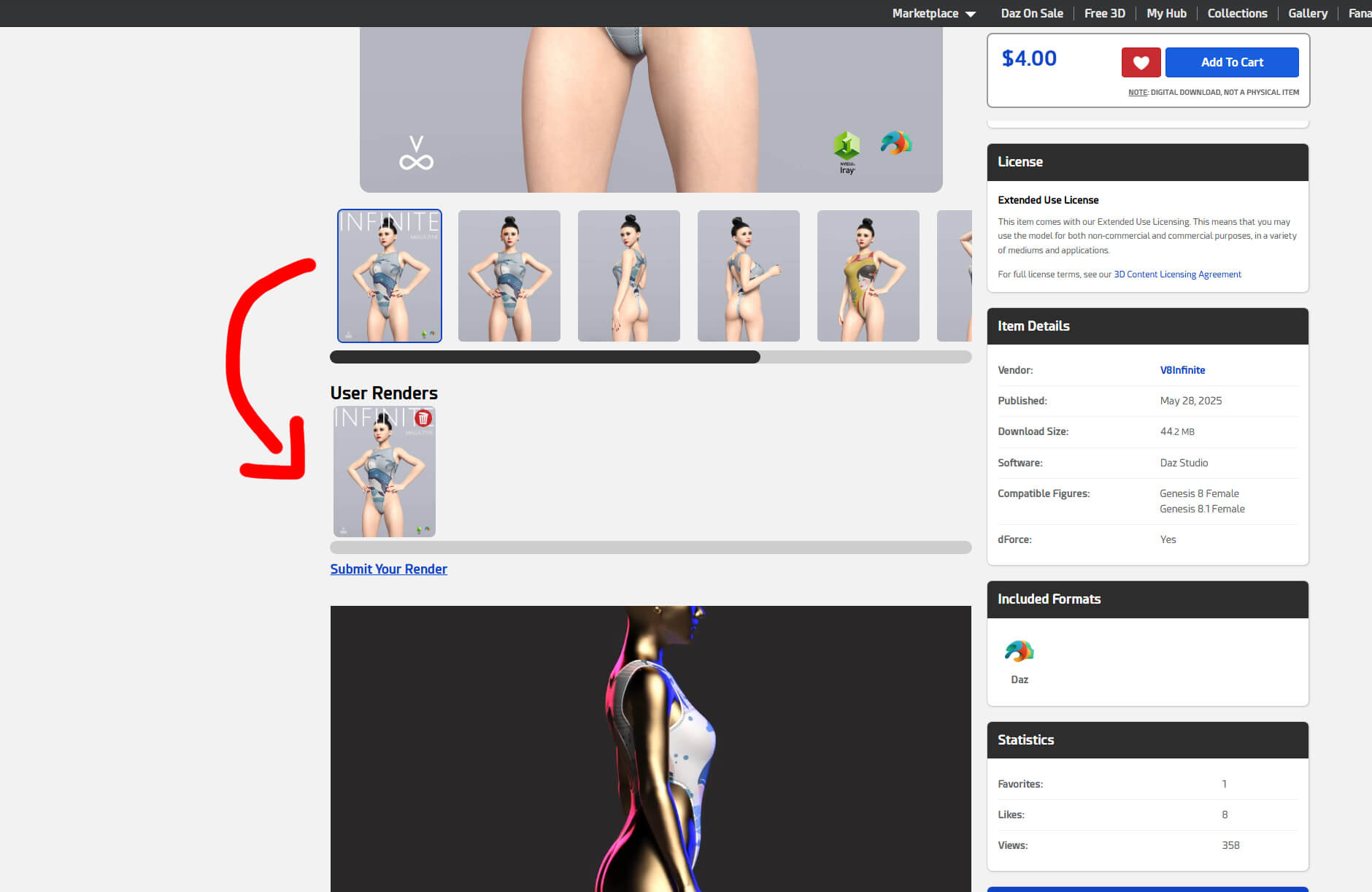
Task: Open Gallery in top navigation
Action: [1308, 13]
